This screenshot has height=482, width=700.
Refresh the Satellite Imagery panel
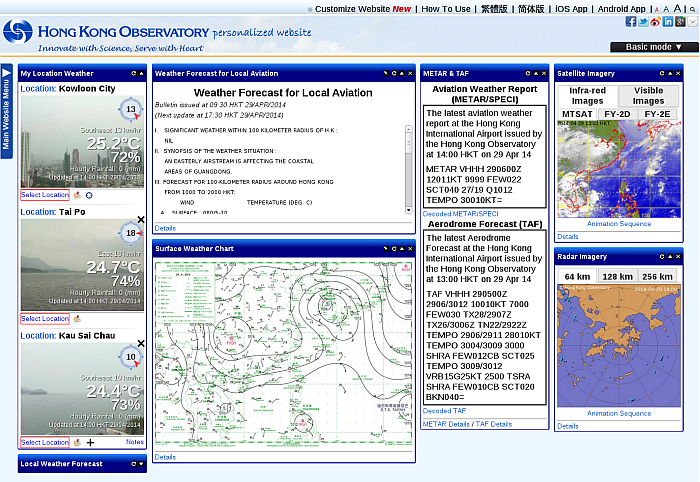(x=662, y=73)
